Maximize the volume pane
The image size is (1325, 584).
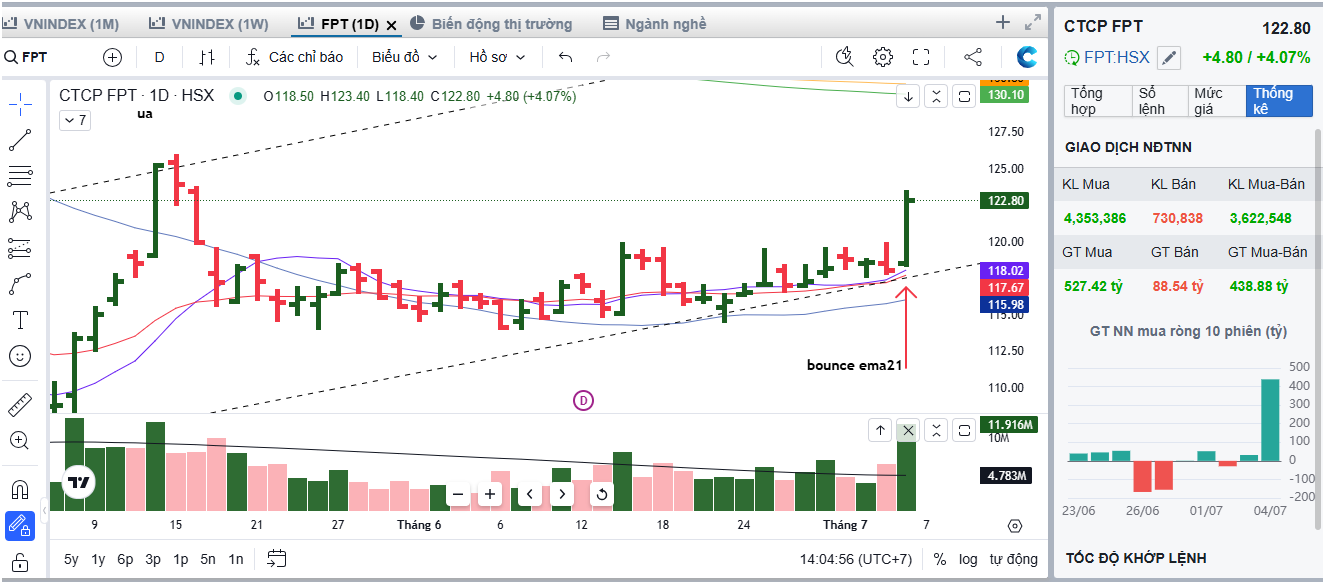964,430
